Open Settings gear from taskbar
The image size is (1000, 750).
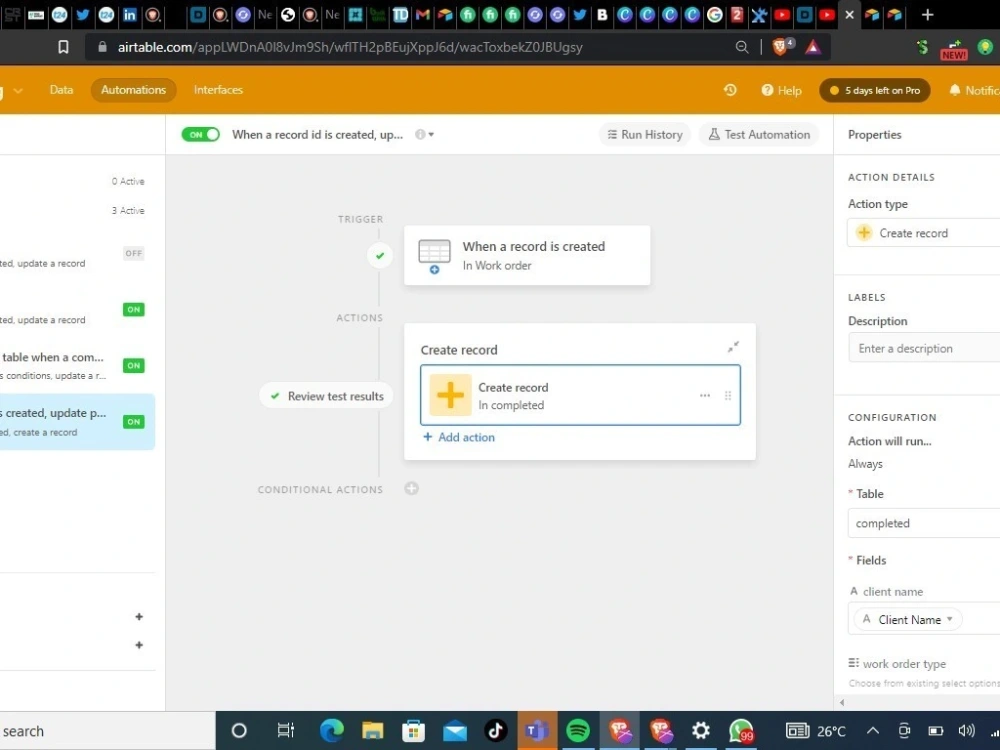[x=700, y=731]
